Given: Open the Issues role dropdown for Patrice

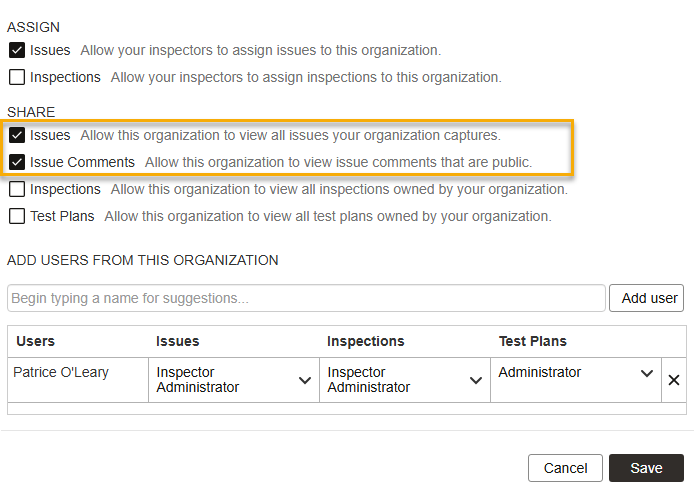Looking at the screenshot, I should point(233,380).
